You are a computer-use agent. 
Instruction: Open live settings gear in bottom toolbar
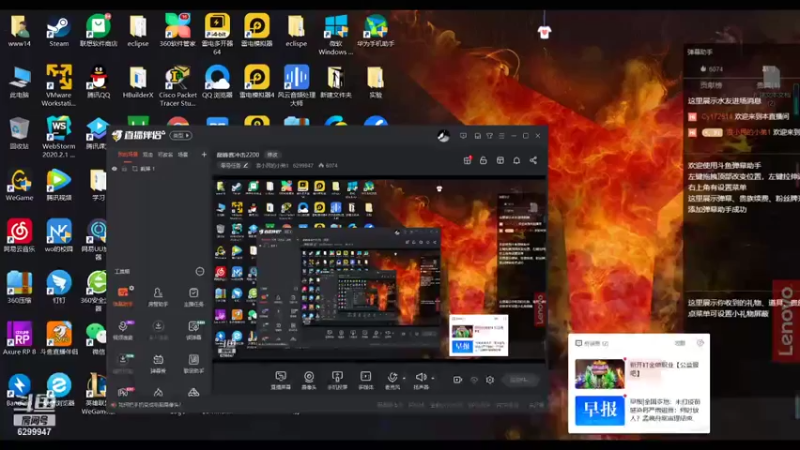[490, 380]
